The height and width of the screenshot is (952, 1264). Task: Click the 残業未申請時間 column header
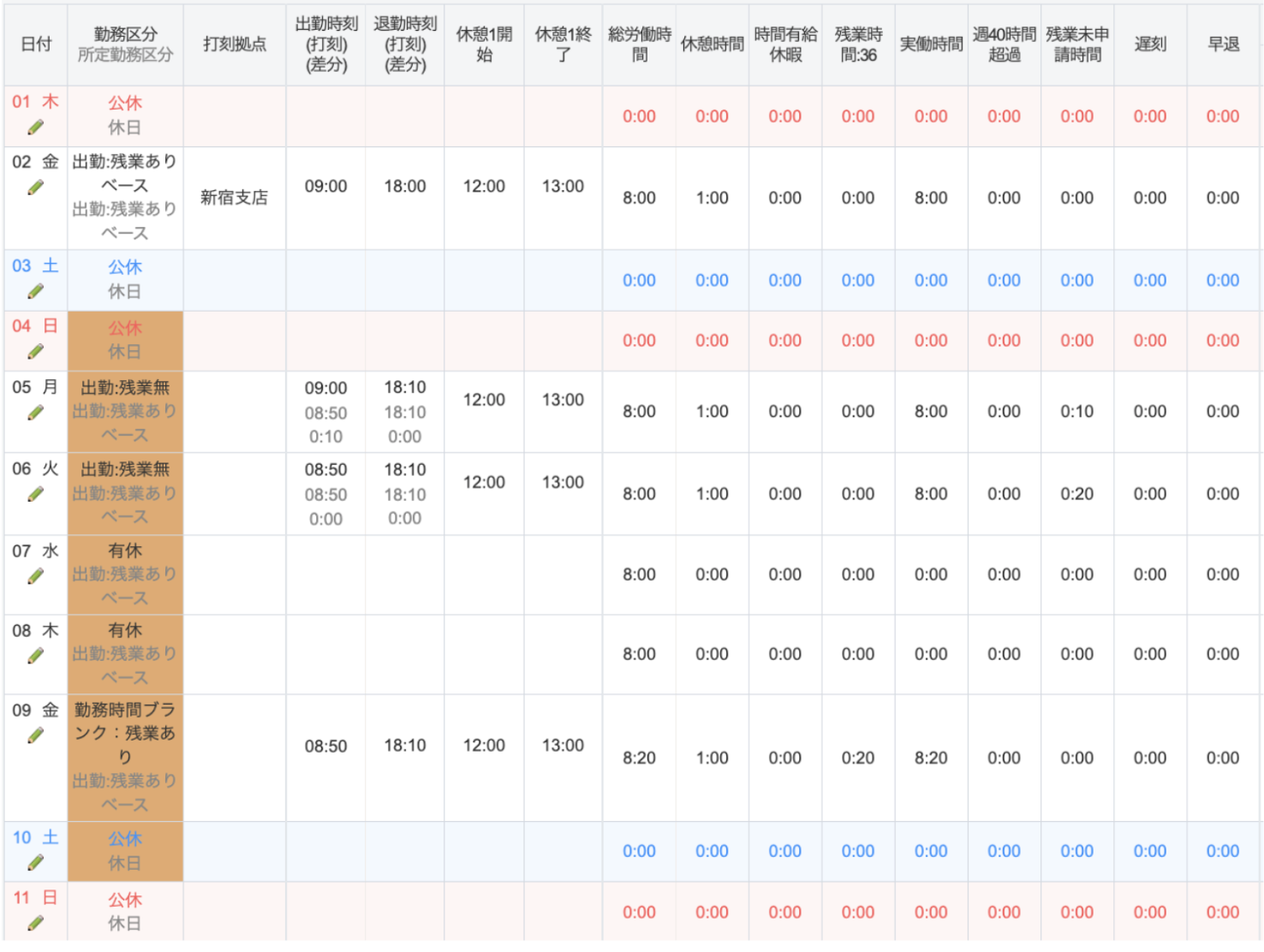click(1076, 45)
